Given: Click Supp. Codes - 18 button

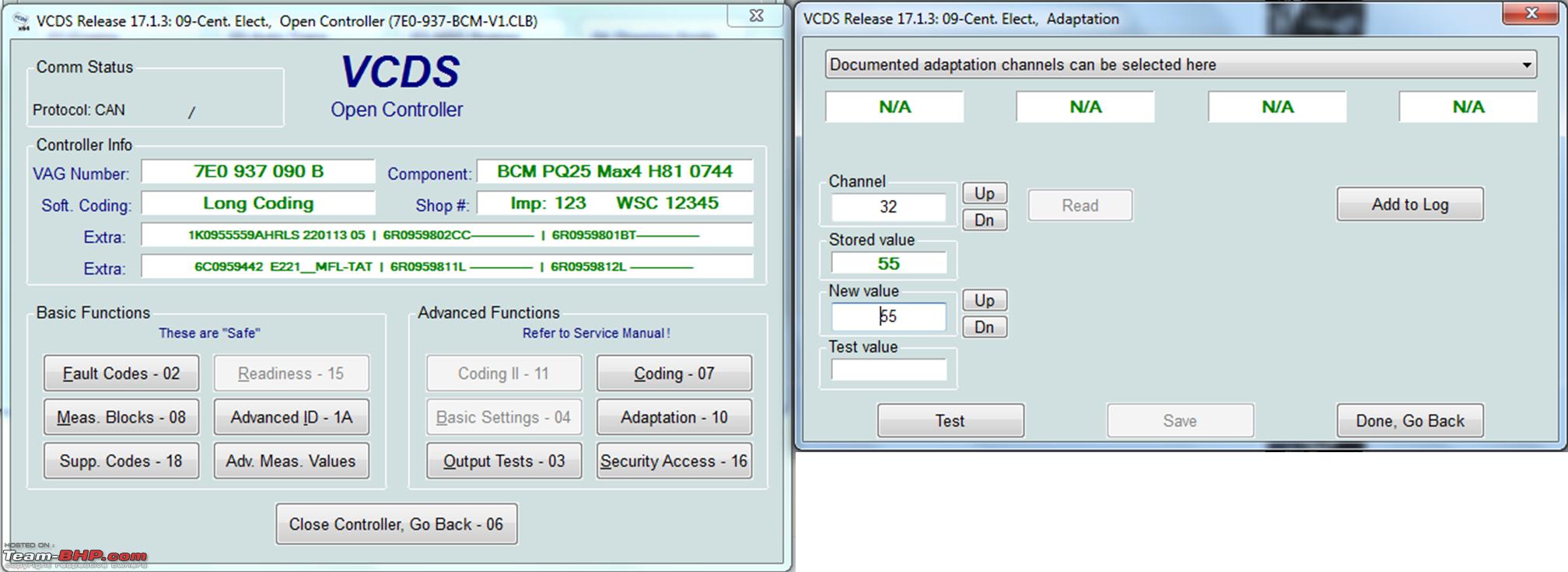Looking at the screenshot, I should pos(121,461).
